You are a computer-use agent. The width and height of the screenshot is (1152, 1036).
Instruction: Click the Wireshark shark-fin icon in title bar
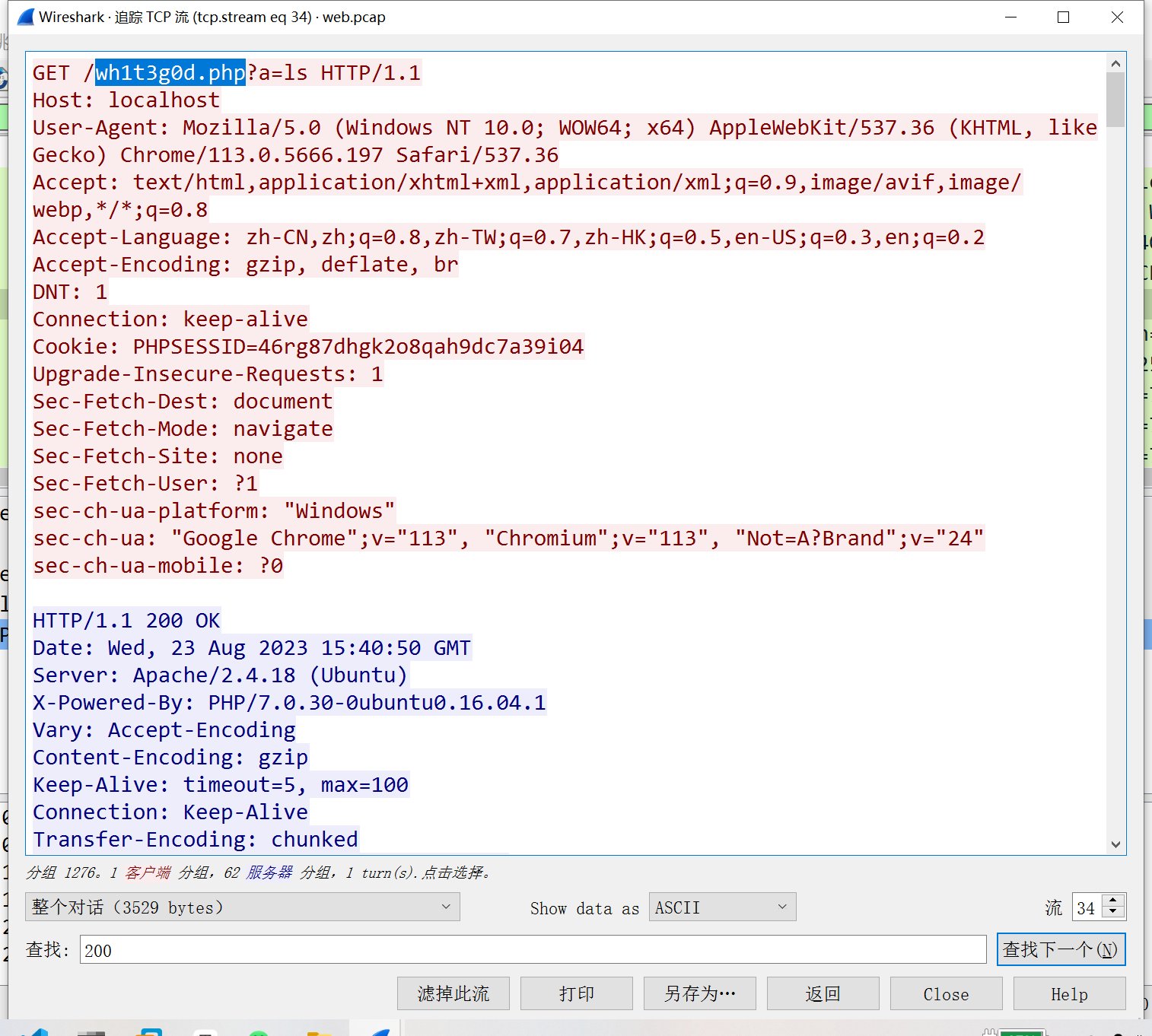[x=25, y=17]
